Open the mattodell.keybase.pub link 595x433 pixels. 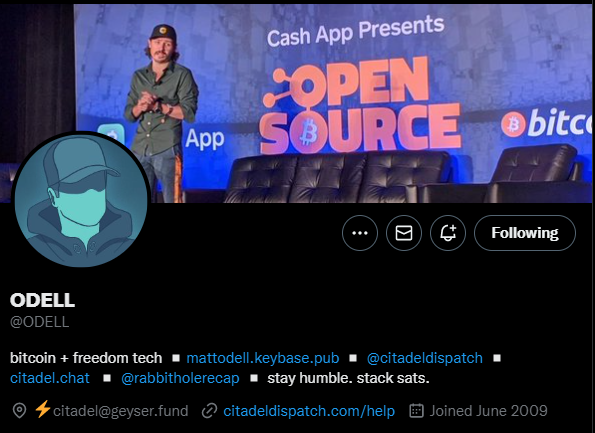tap(263, 358)
